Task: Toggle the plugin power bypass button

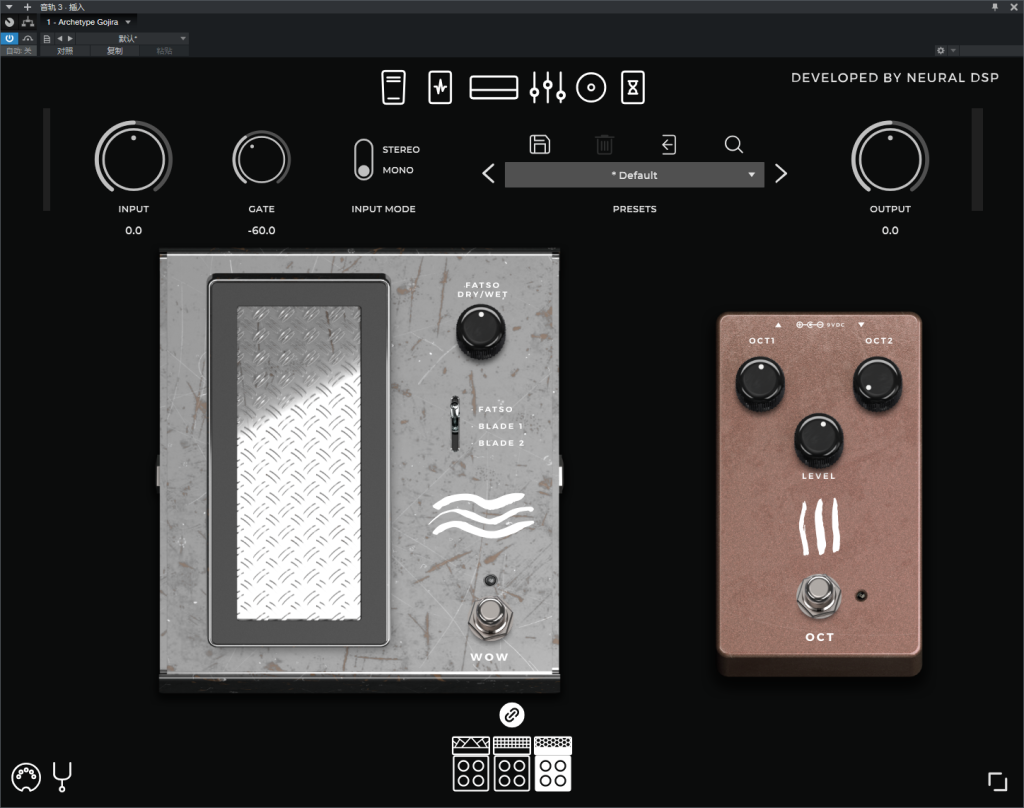Action: [x=9, y=39]
